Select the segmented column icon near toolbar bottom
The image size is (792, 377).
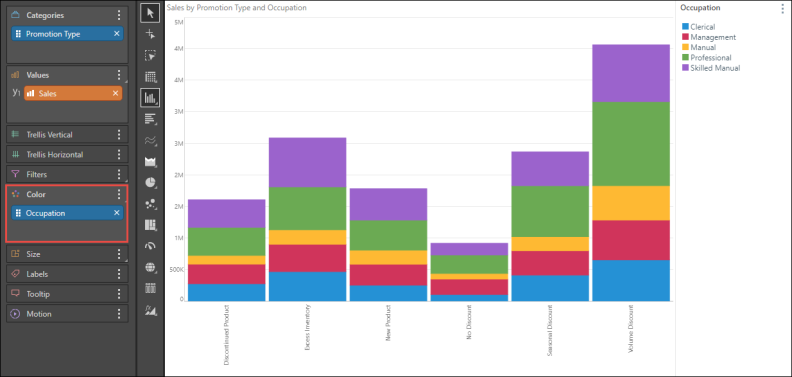pyautogui.click(x=150, y=289)
